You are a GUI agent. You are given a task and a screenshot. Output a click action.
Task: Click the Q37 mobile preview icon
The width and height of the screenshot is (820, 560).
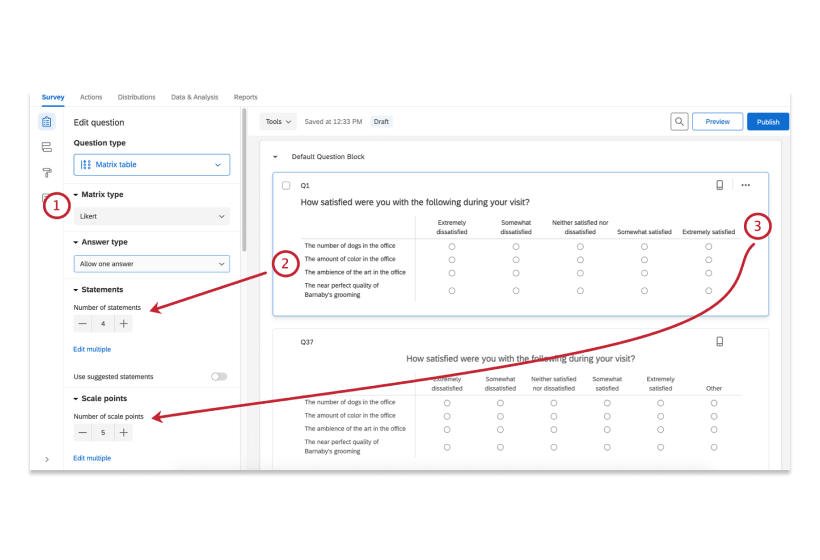719,341
